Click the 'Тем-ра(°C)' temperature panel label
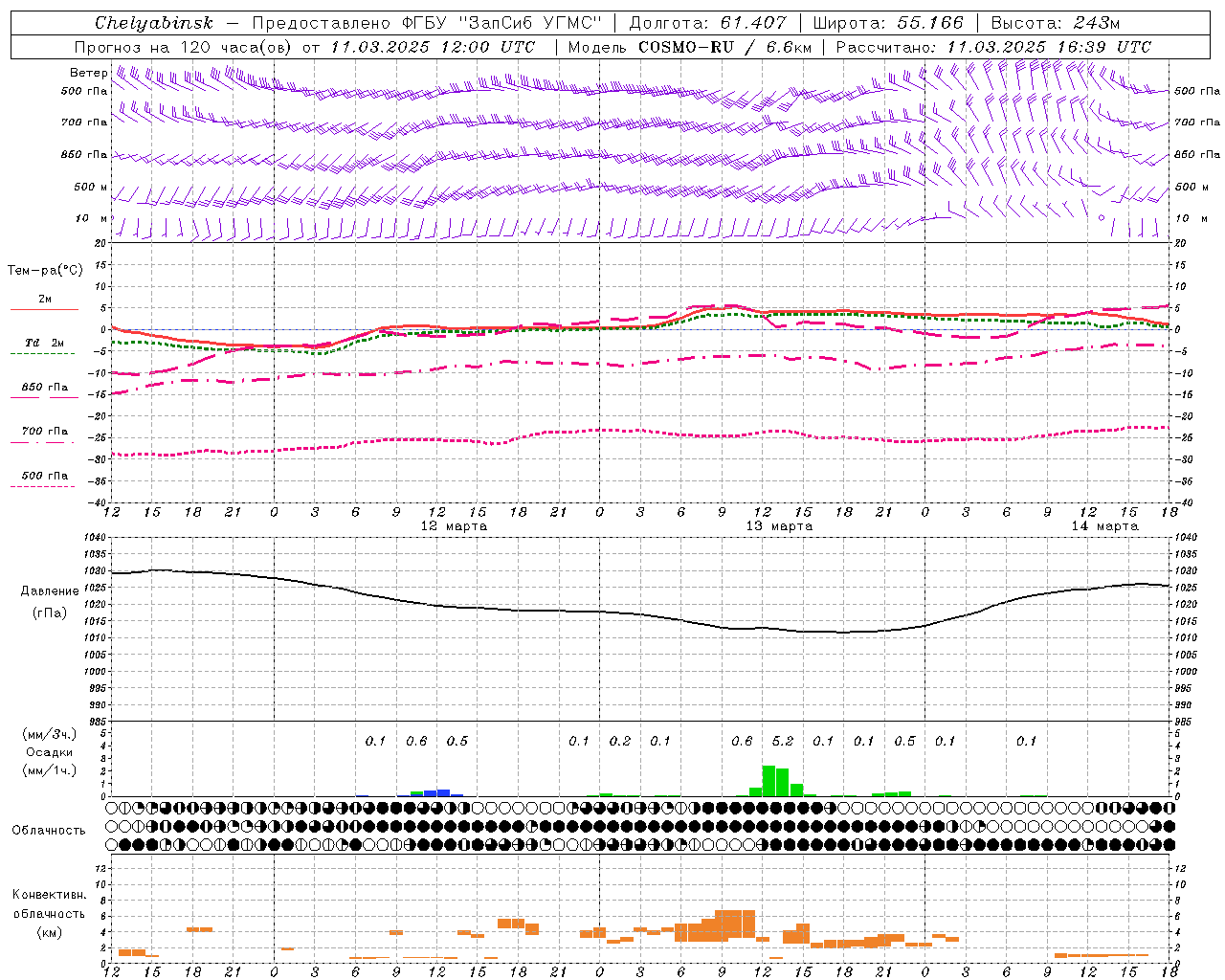Image resolution: width=1225 pixels, height=980 pixels. pos(45,271)
